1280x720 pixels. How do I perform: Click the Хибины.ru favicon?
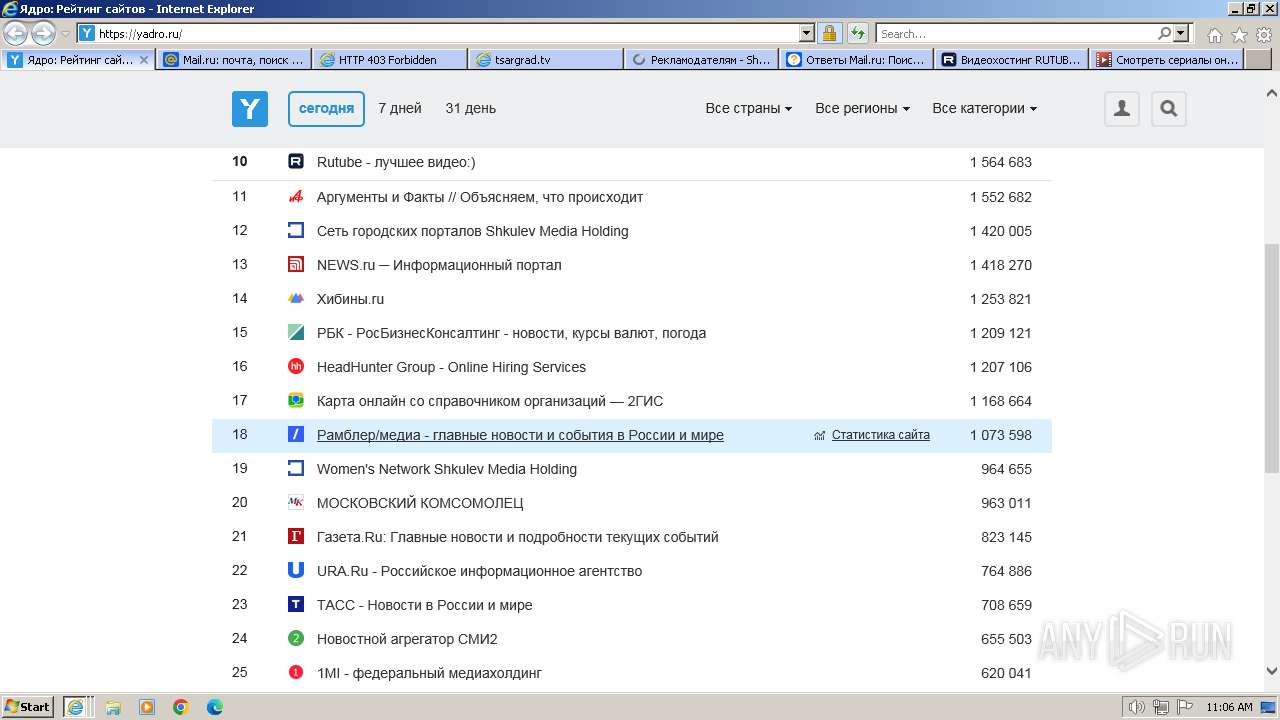tap(296, 299)
